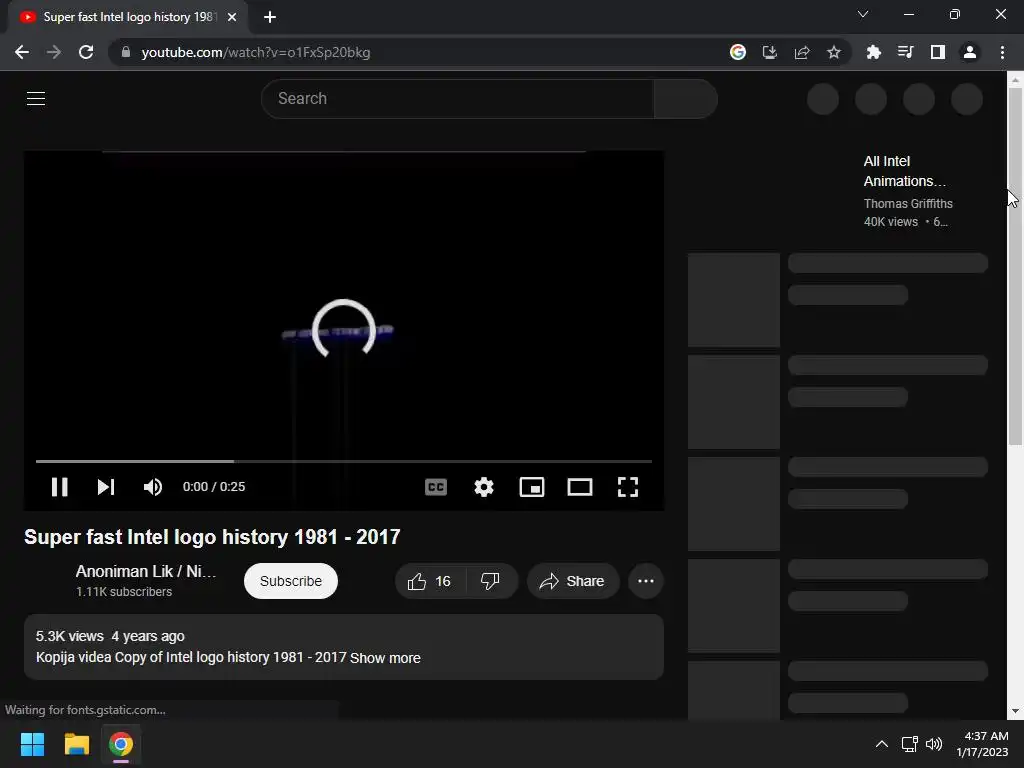Open network status tray icon
Screen dimensions: 1024x768
click(909, 744)
